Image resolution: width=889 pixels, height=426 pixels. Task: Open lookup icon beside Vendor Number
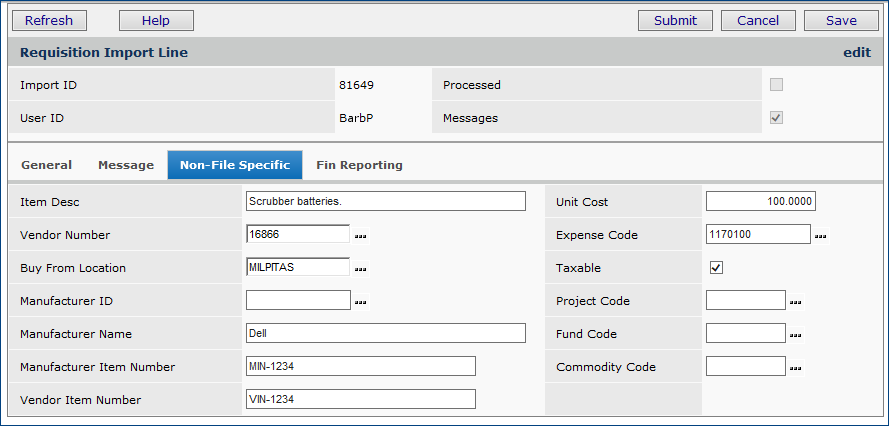pos(361,236)
